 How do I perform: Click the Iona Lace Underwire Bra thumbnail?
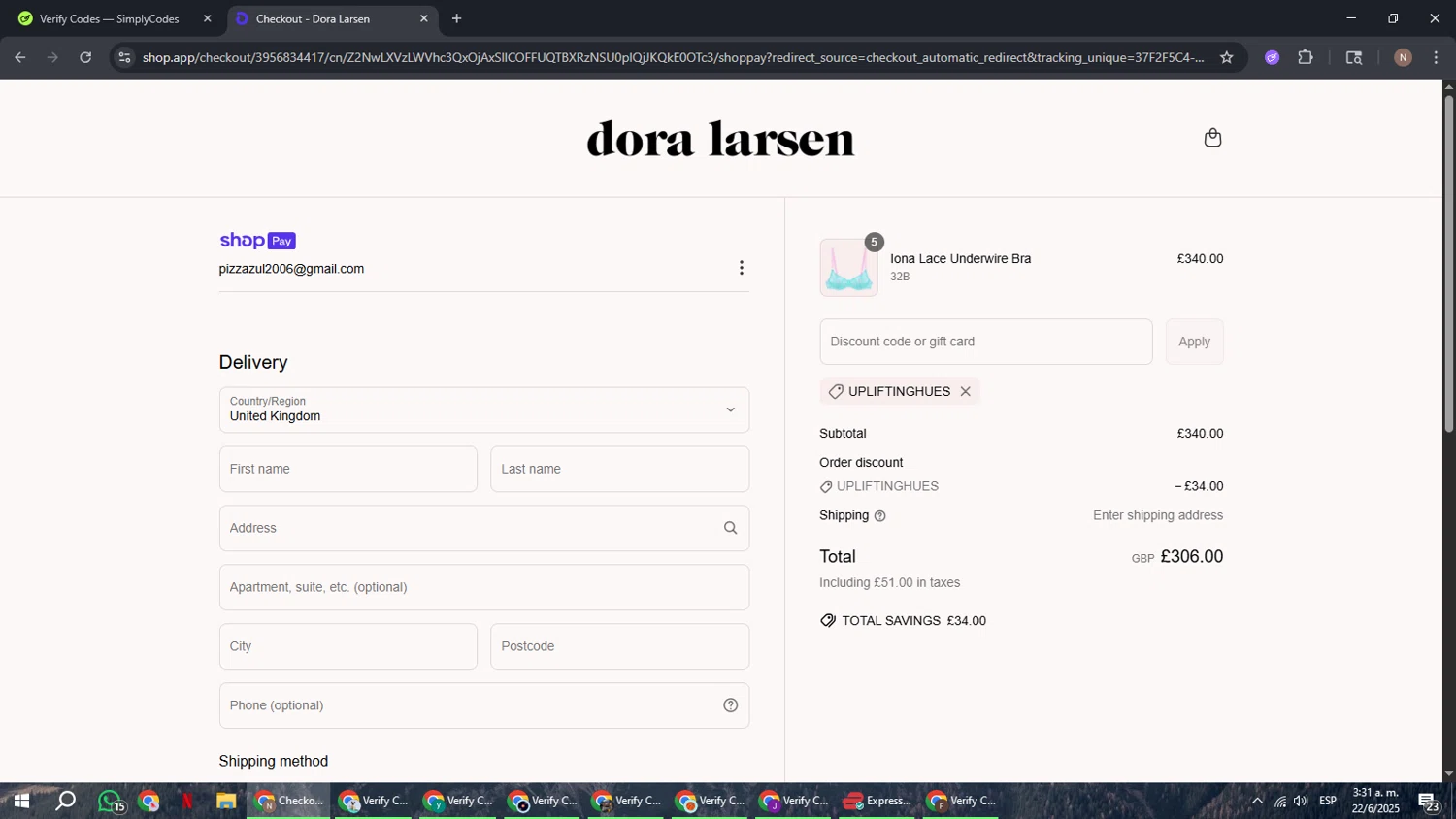coord(849,268)
